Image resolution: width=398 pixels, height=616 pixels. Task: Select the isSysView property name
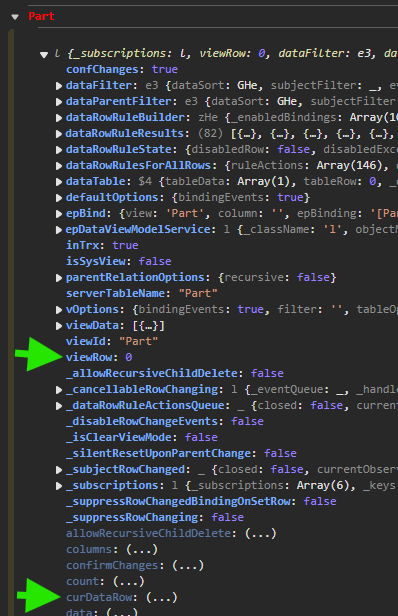[95, 261]
